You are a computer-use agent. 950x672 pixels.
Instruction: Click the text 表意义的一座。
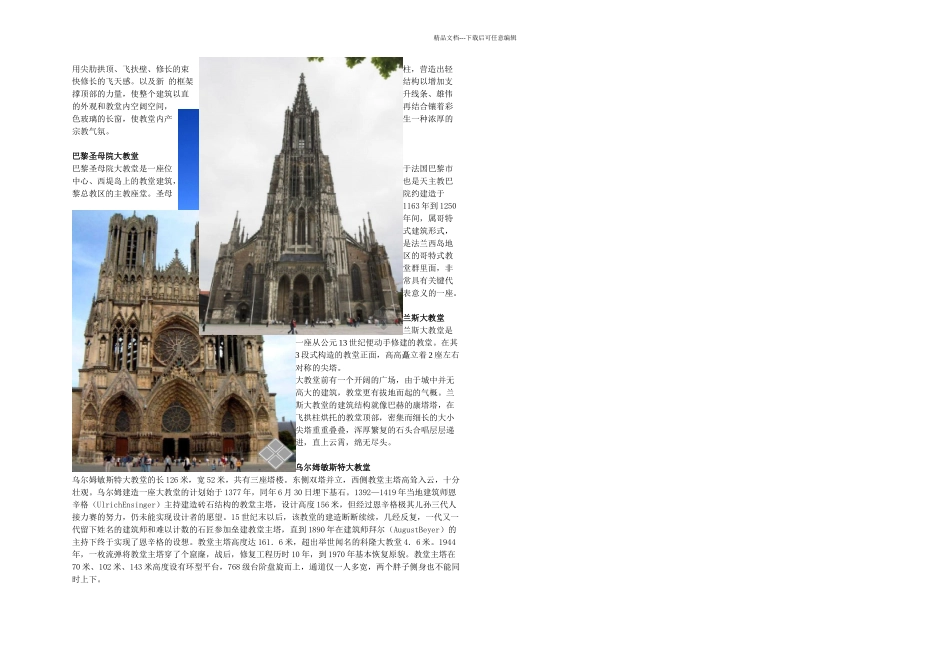pos(431,293)
